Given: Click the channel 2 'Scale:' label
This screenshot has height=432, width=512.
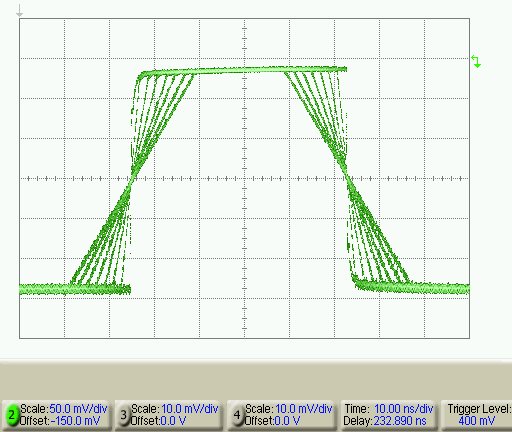Looking at the screenshot, I should pos(35,409).
